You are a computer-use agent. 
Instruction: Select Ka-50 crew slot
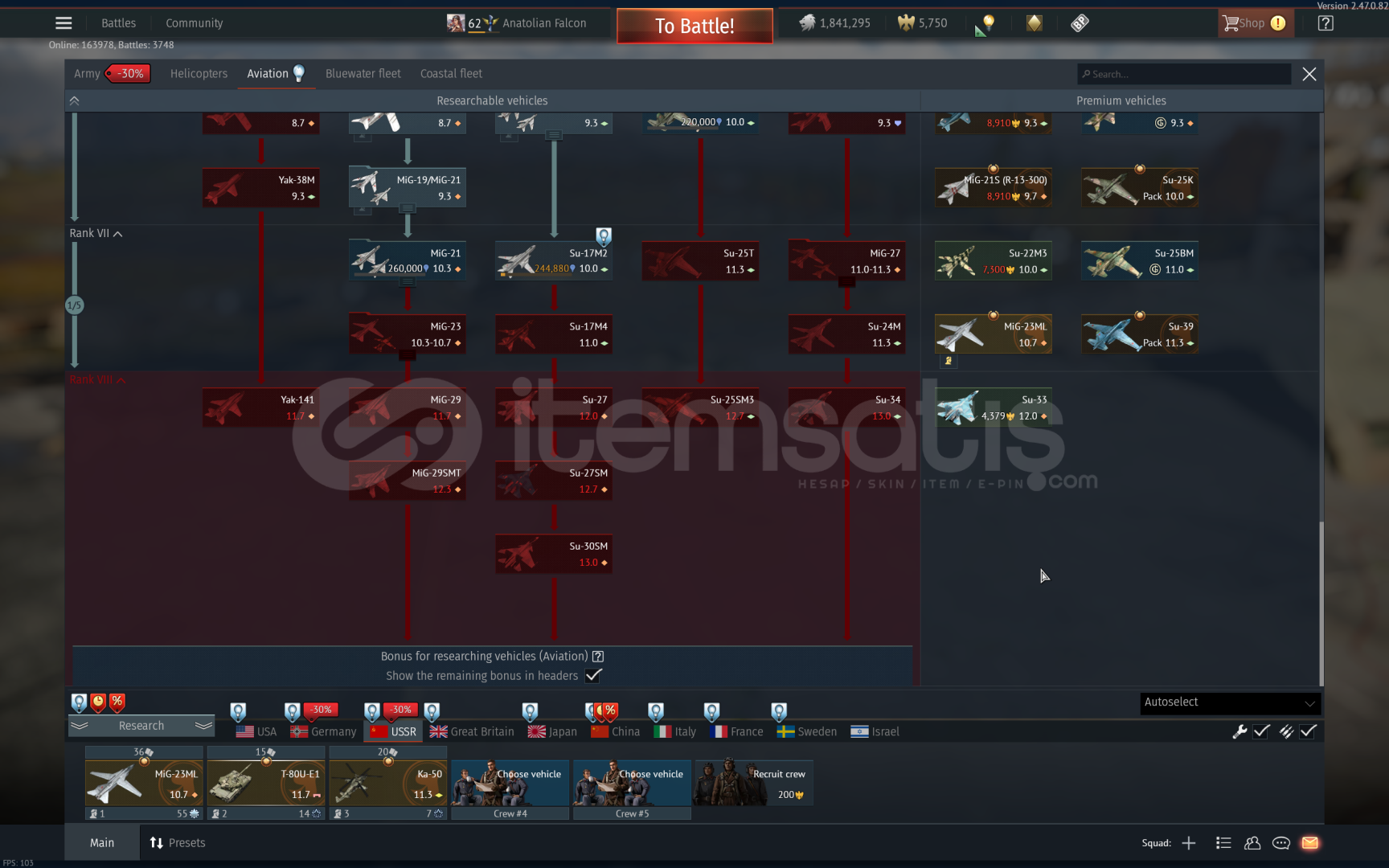pyautogui.click(x=388, y=783)
